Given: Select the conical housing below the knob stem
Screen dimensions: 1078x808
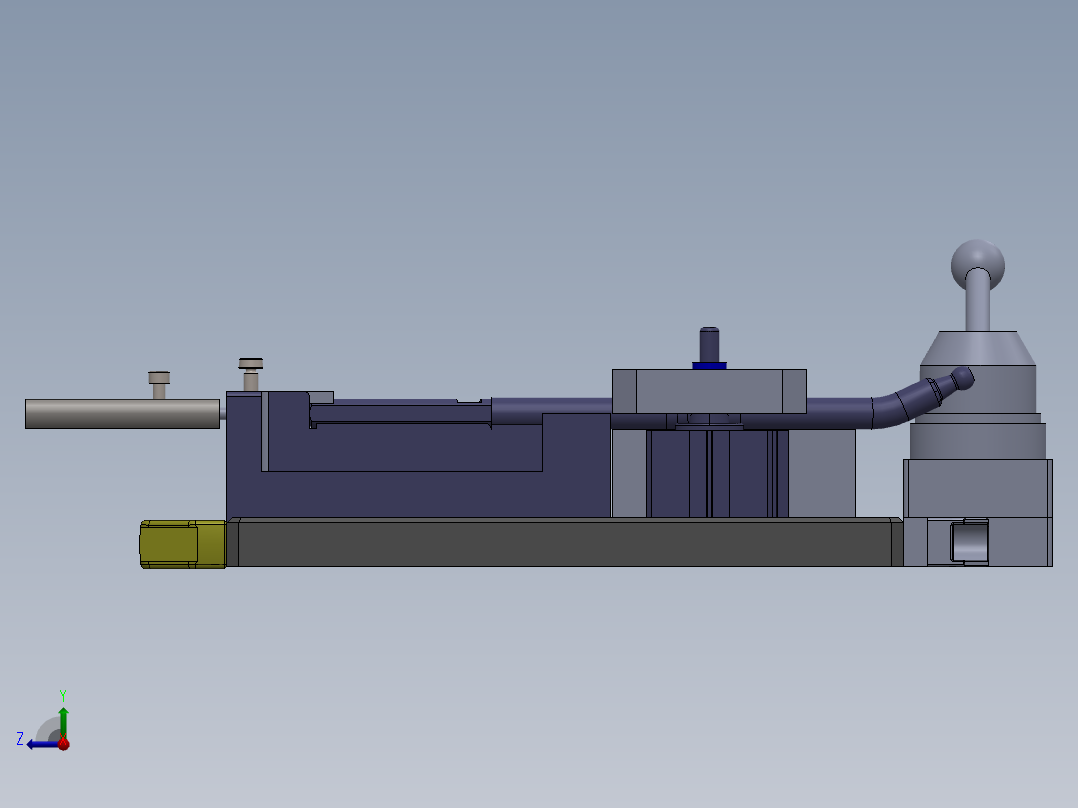Looking at the screenshot, I should 978,348.
